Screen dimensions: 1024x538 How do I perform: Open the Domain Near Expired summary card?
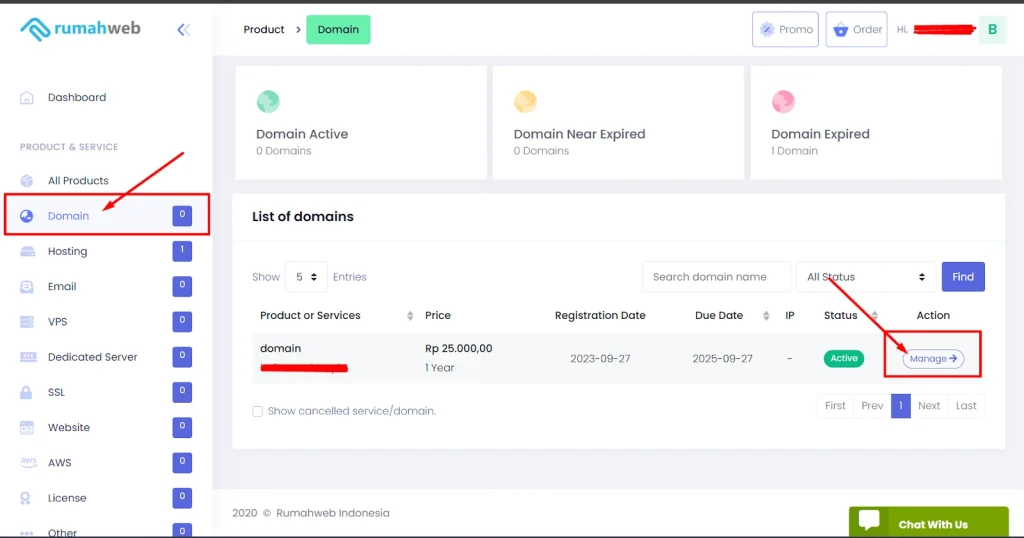point(618,122)
